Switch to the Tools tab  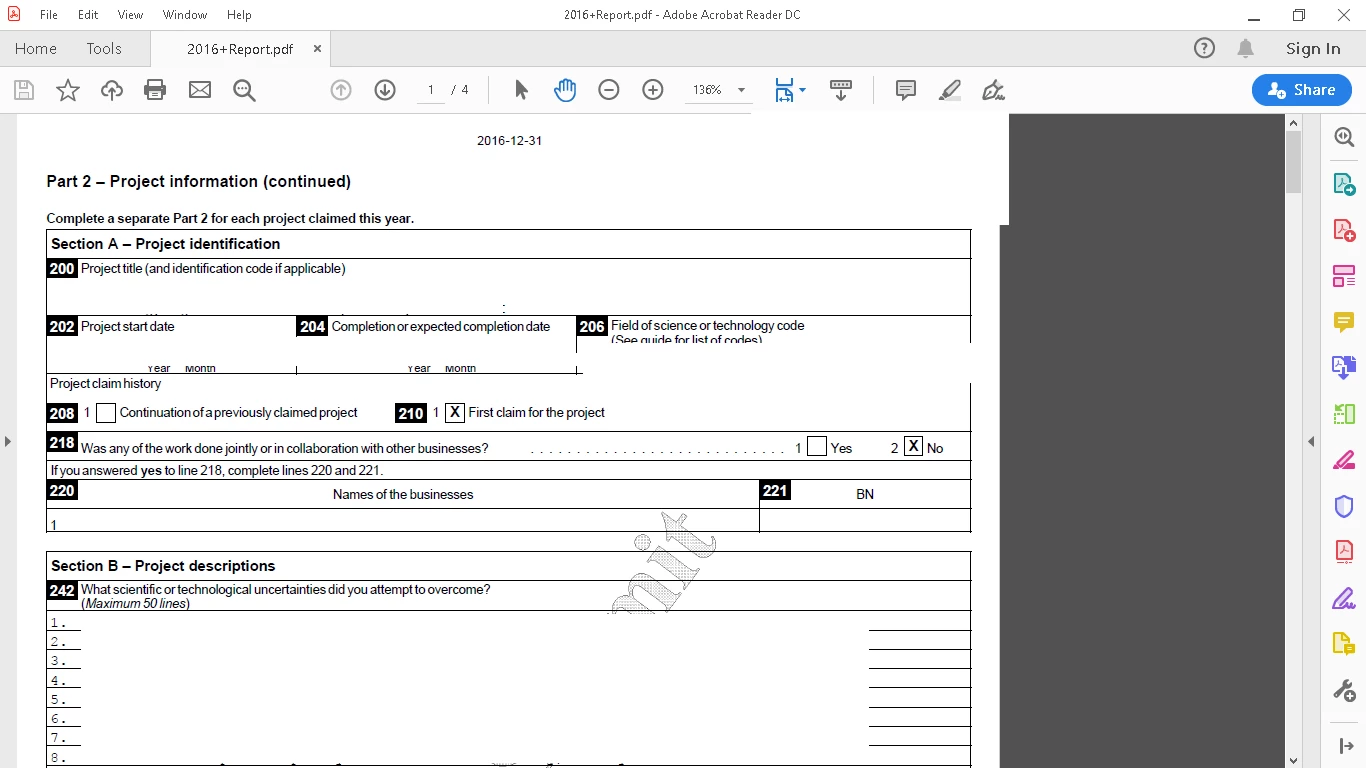tap(104, 48)
